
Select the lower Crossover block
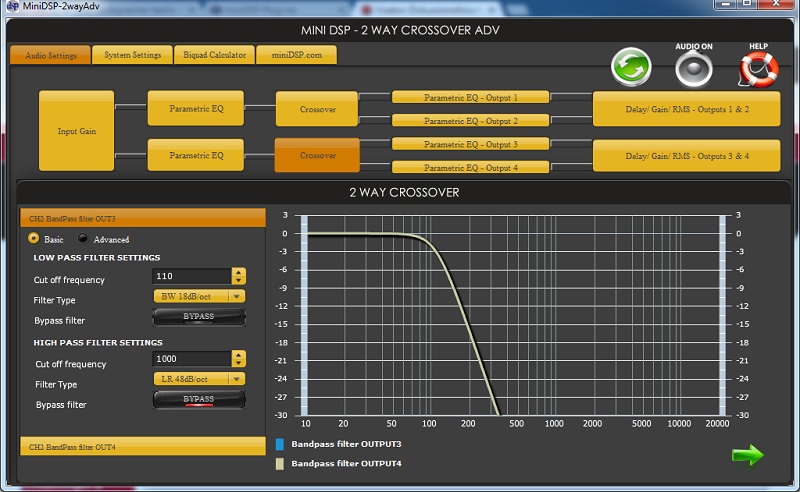(x=317, y=156)
